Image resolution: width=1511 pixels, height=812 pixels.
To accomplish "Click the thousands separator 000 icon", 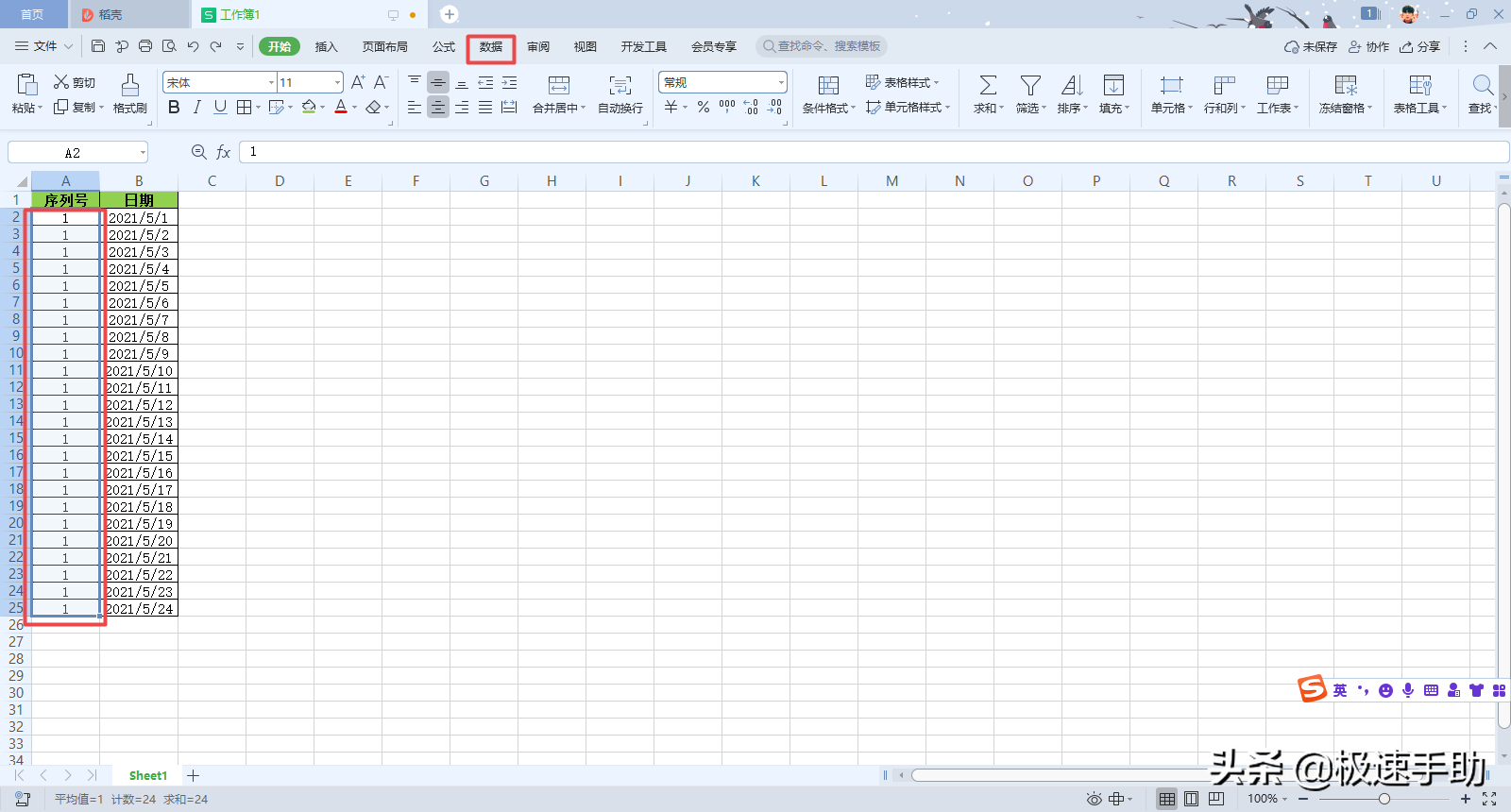I will (x=727, y=107).
